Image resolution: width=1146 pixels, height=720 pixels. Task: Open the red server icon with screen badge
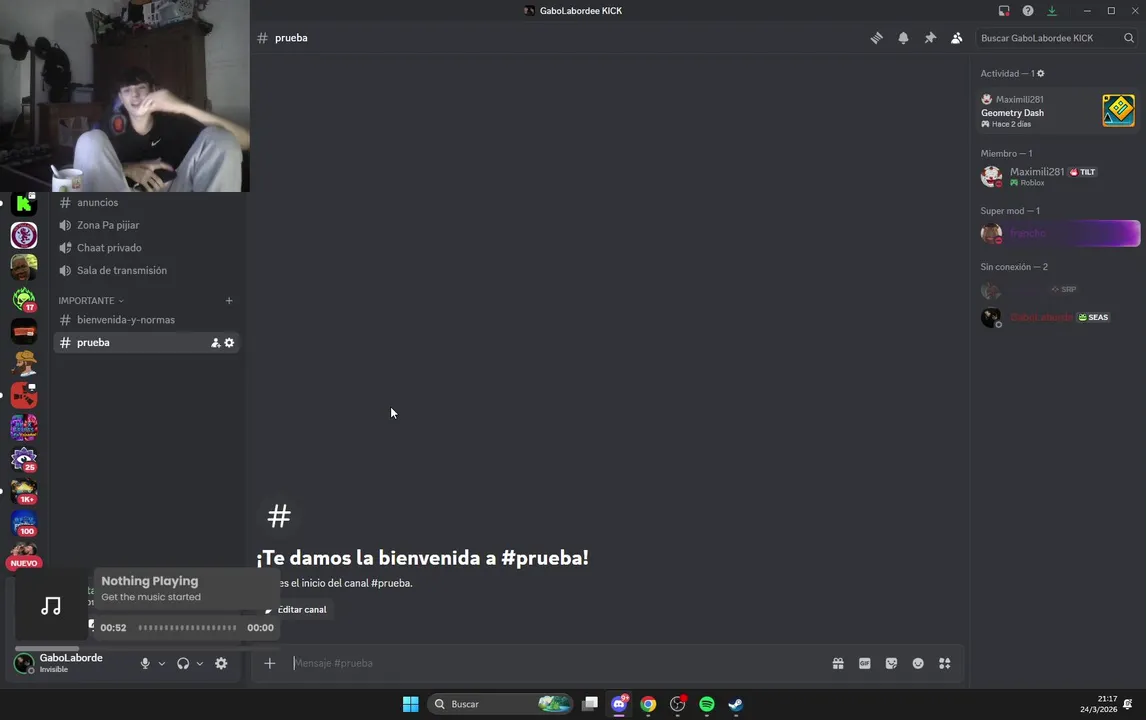pos(24,395)
